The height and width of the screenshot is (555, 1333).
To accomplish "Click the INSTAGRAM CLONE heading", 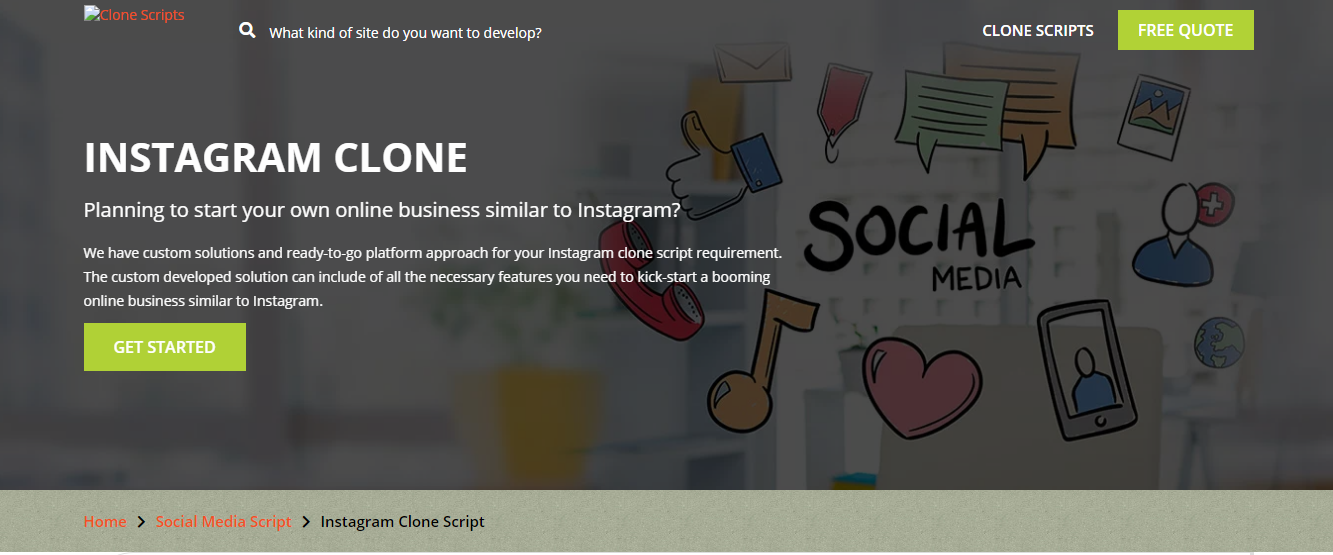I will [x=276, y=158].
